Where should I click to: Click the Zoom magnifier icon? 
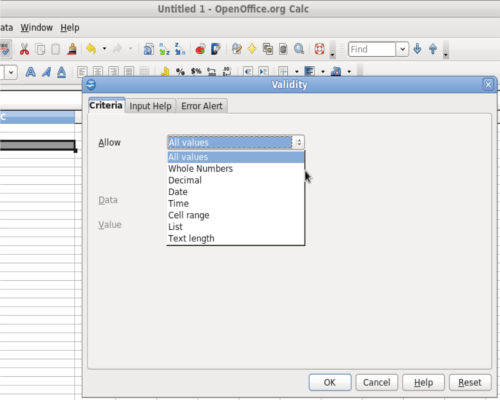coord(299,49)
